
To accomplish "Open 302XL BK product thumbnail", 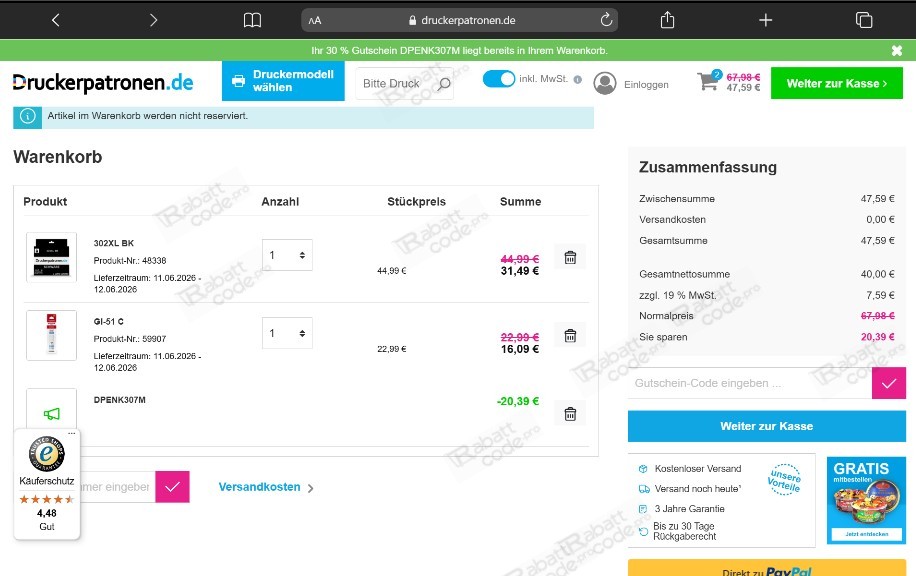I will (x=51, y=257).
